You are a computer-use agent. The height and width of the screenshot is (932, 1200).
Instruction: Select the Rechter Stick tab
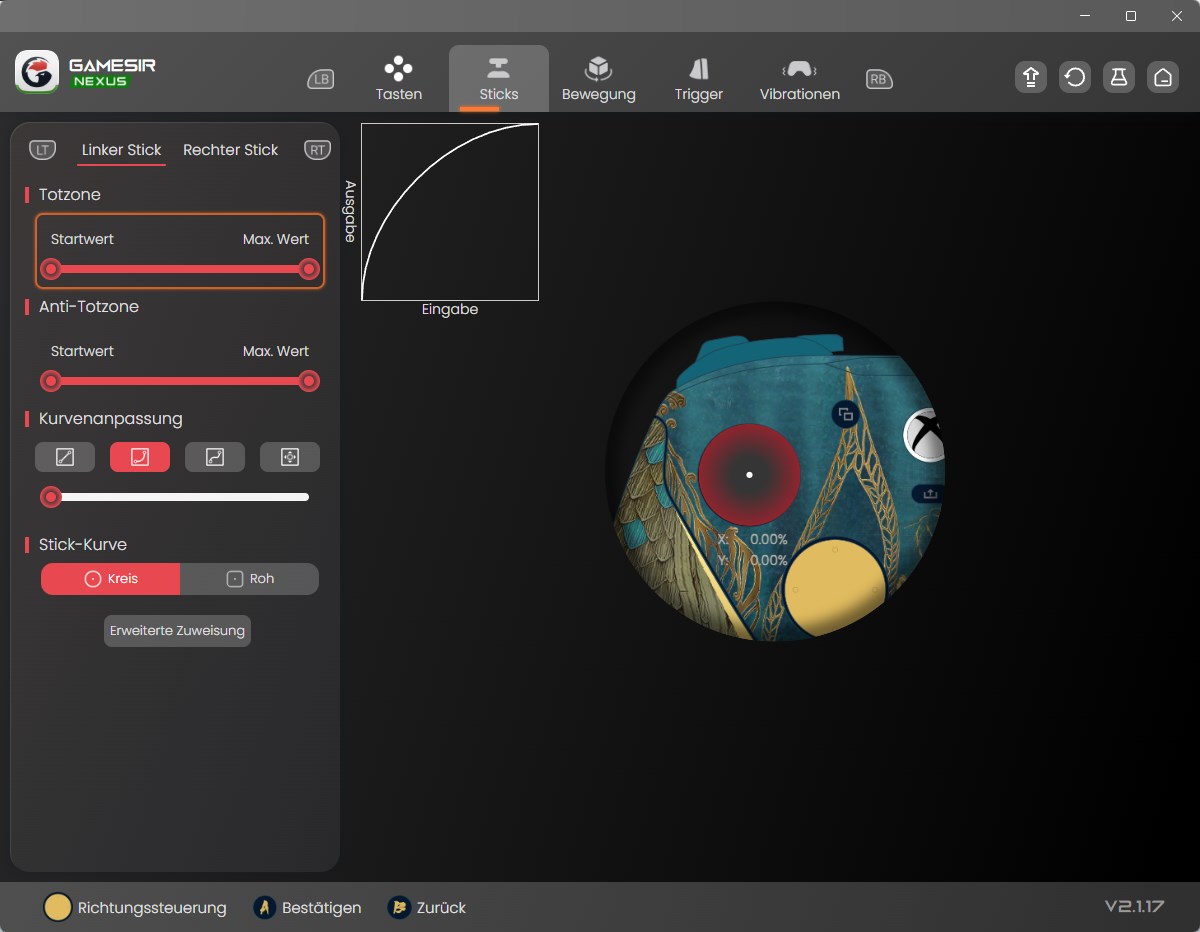(x=231, y=150)
